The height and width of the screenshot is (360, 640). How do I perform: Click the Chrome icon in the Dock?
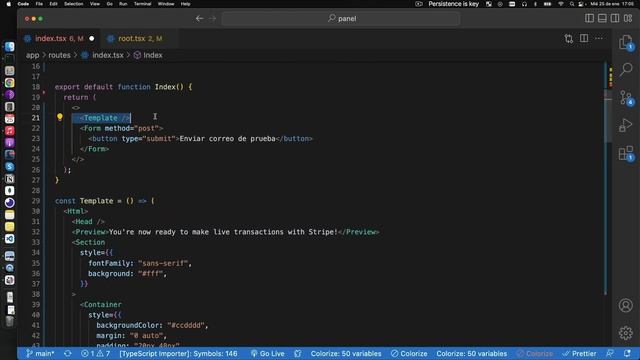(x=9, y=83)
